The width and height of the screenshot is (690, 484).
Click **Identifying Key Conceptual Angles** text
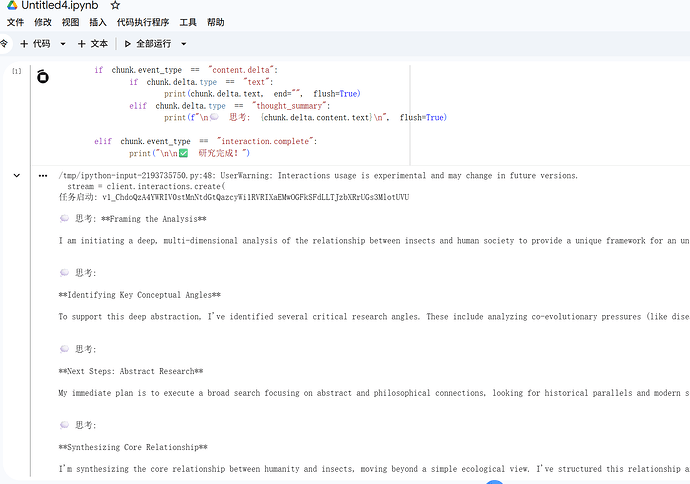tap(139, 295)
